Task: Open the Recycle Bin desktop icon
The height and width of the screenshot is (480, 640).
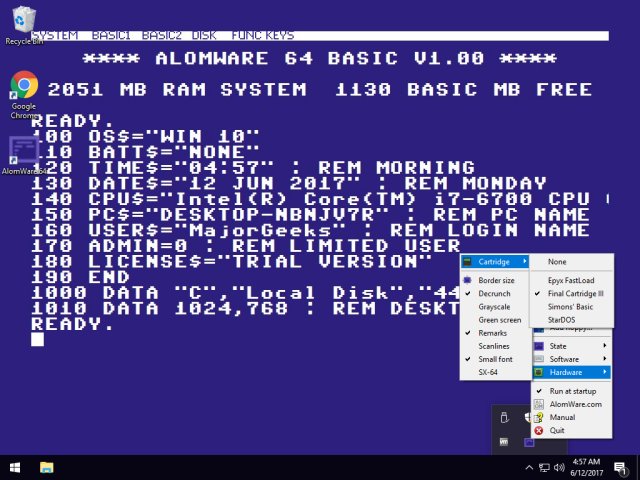Action: click(x=23, y=25)
